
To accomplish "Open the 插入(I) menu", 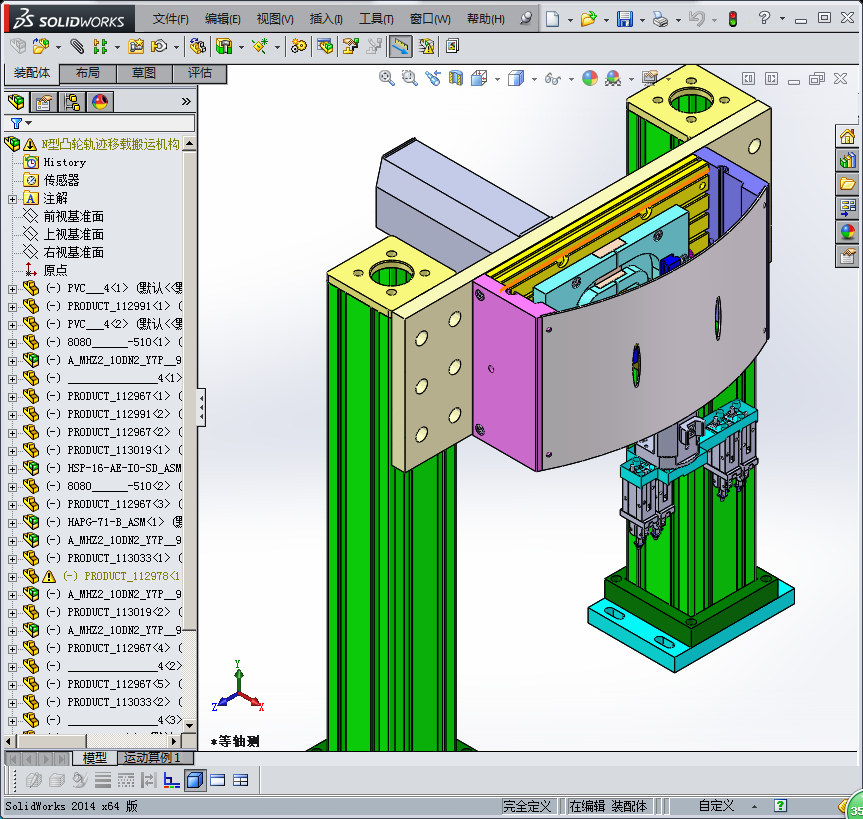I will click(326, 19).
